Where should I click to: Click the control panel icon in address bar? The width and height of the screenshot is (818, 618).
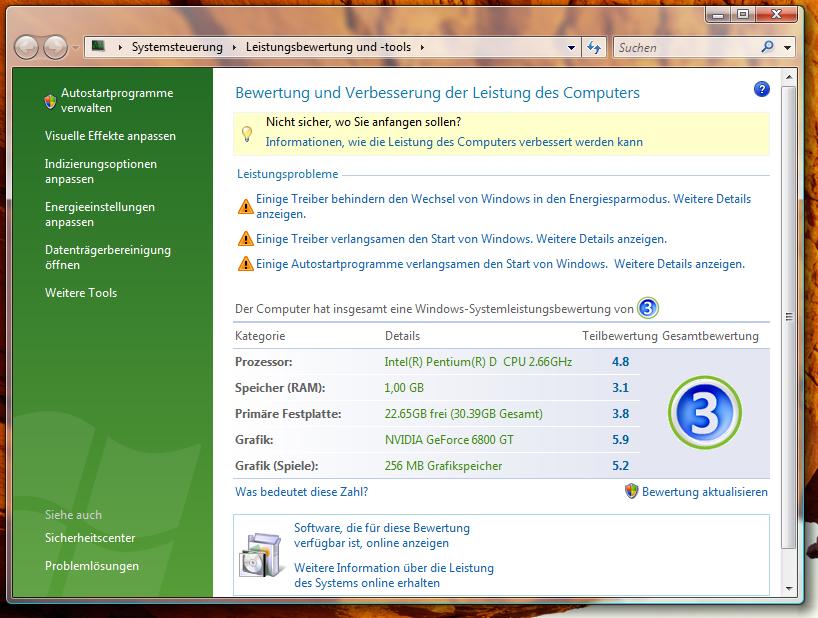(x=98, y=46)
